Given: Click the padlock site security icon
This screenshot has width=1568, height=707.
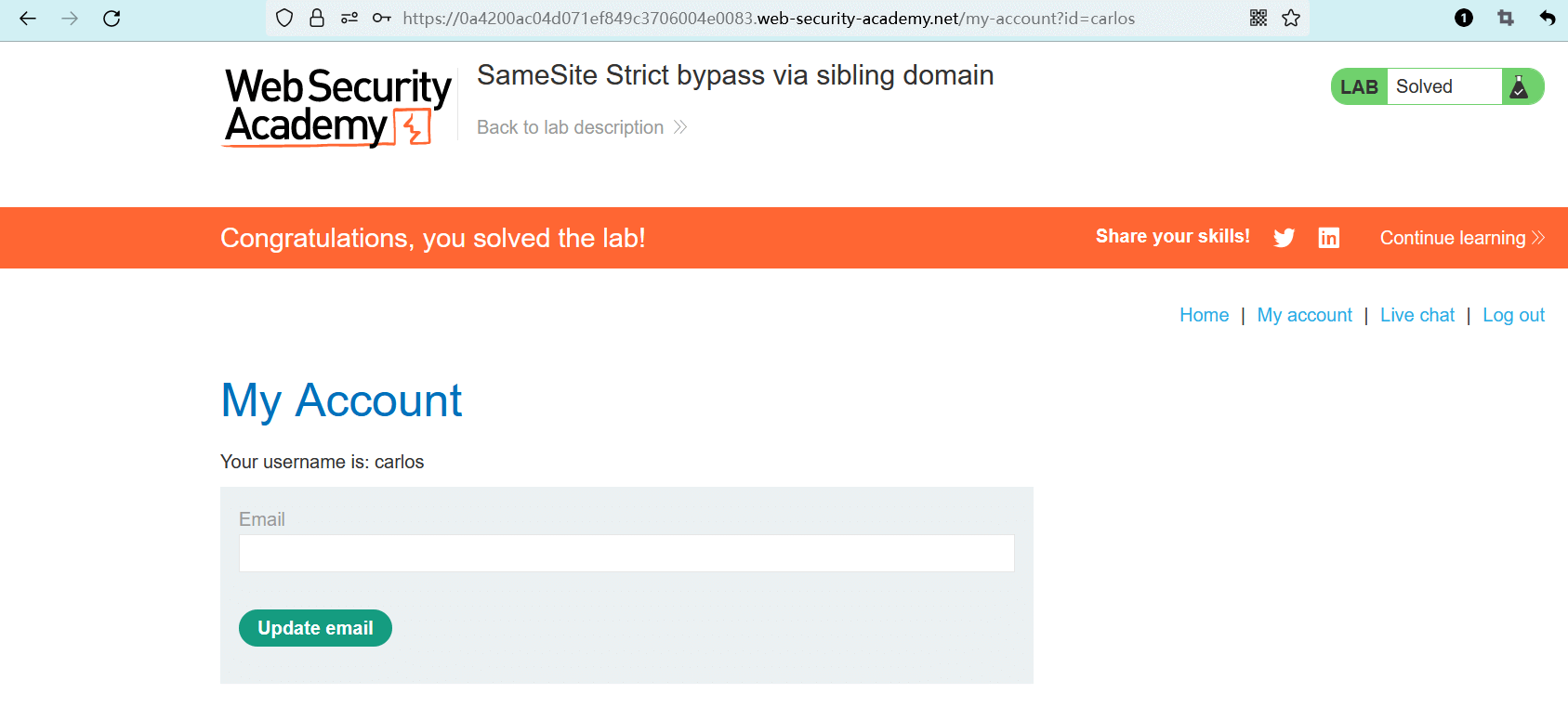Looking at the screenshot, I should point(317,19).
